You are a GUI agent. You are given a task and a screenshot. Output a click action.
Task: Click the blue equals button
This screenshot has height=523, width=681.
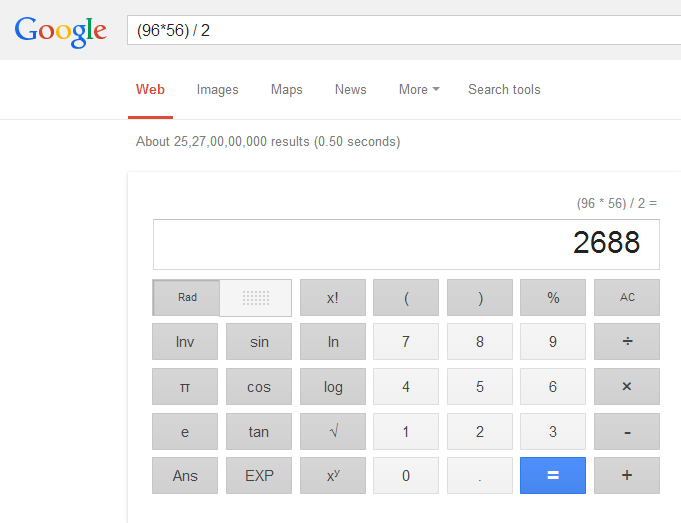point(553,475)
